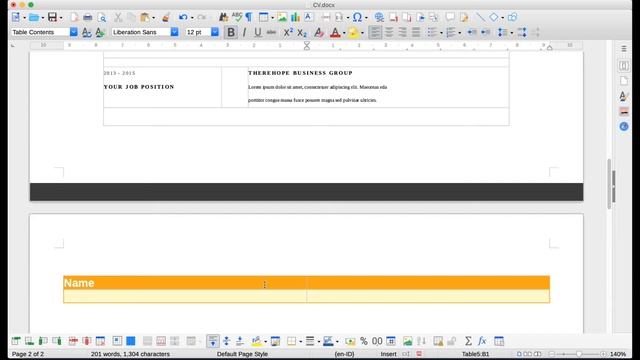
Task: Expand the Liberation Sans font name dropdown
Action: pyautogui.click(x=174, y=32)
